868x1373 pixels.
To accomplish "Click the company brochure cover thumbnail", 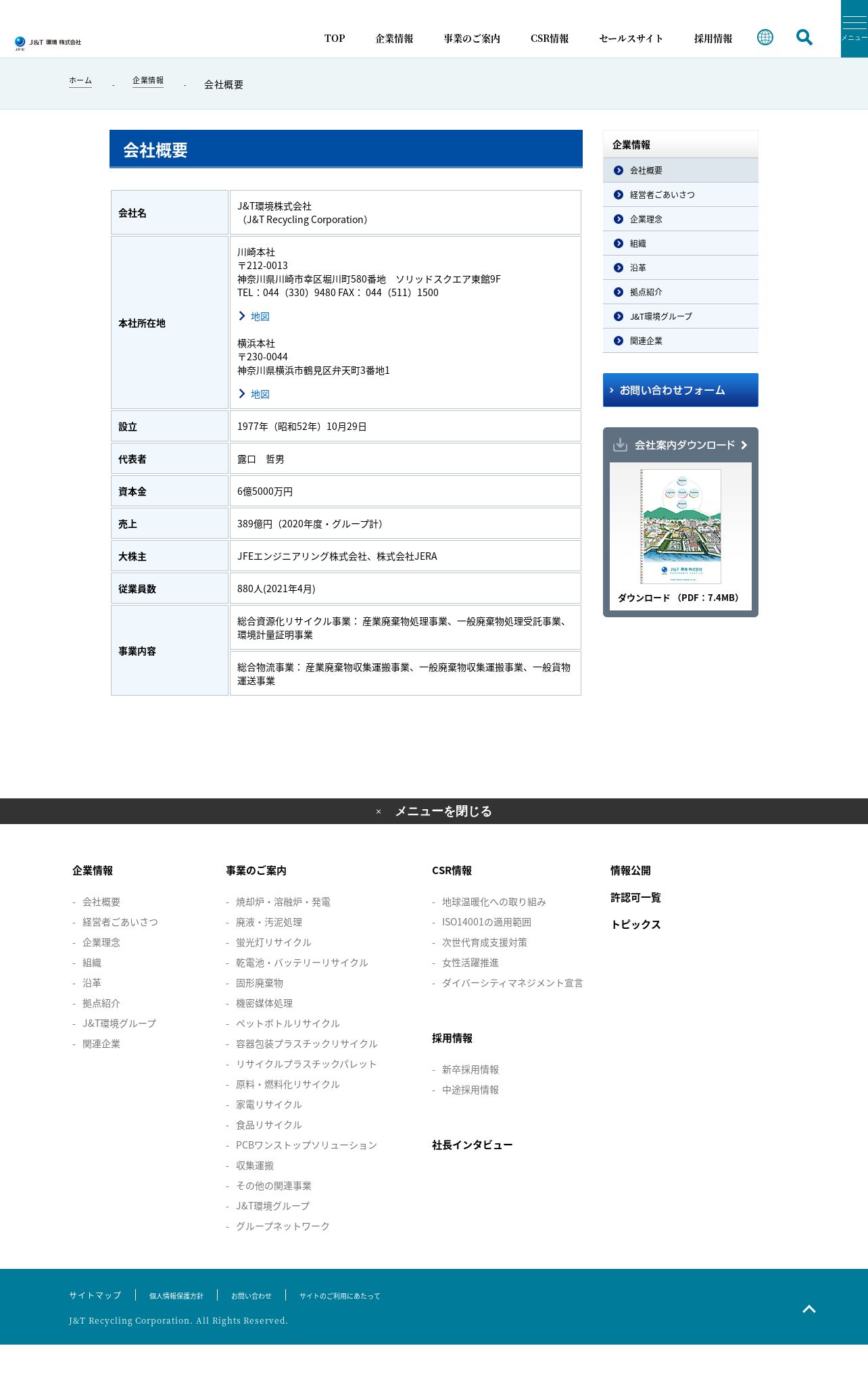I will tap(681, 527).
